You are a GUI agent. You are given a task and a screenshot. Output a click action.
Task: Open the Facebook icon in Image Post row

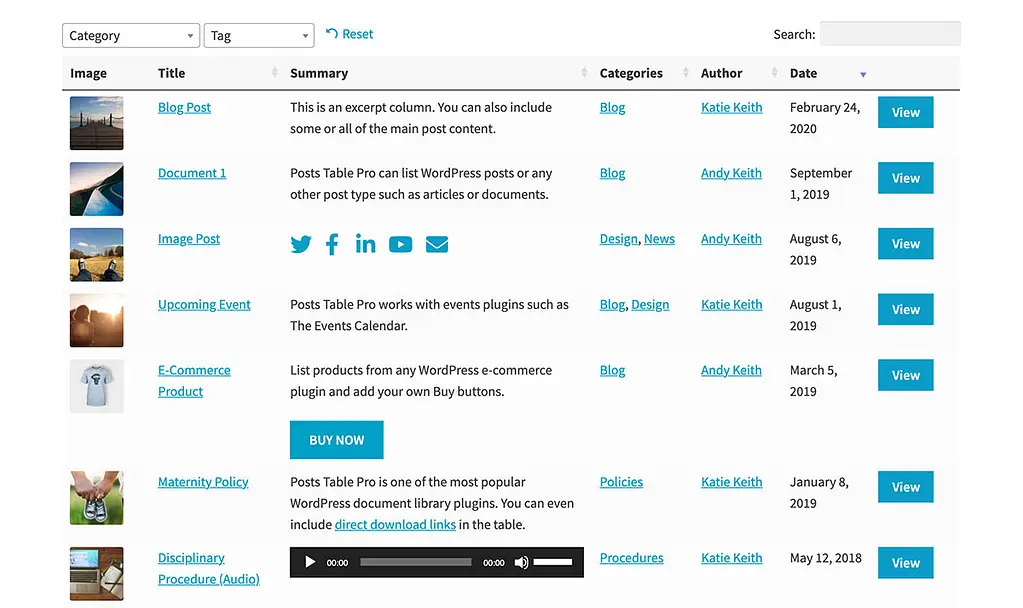(332, 244)
